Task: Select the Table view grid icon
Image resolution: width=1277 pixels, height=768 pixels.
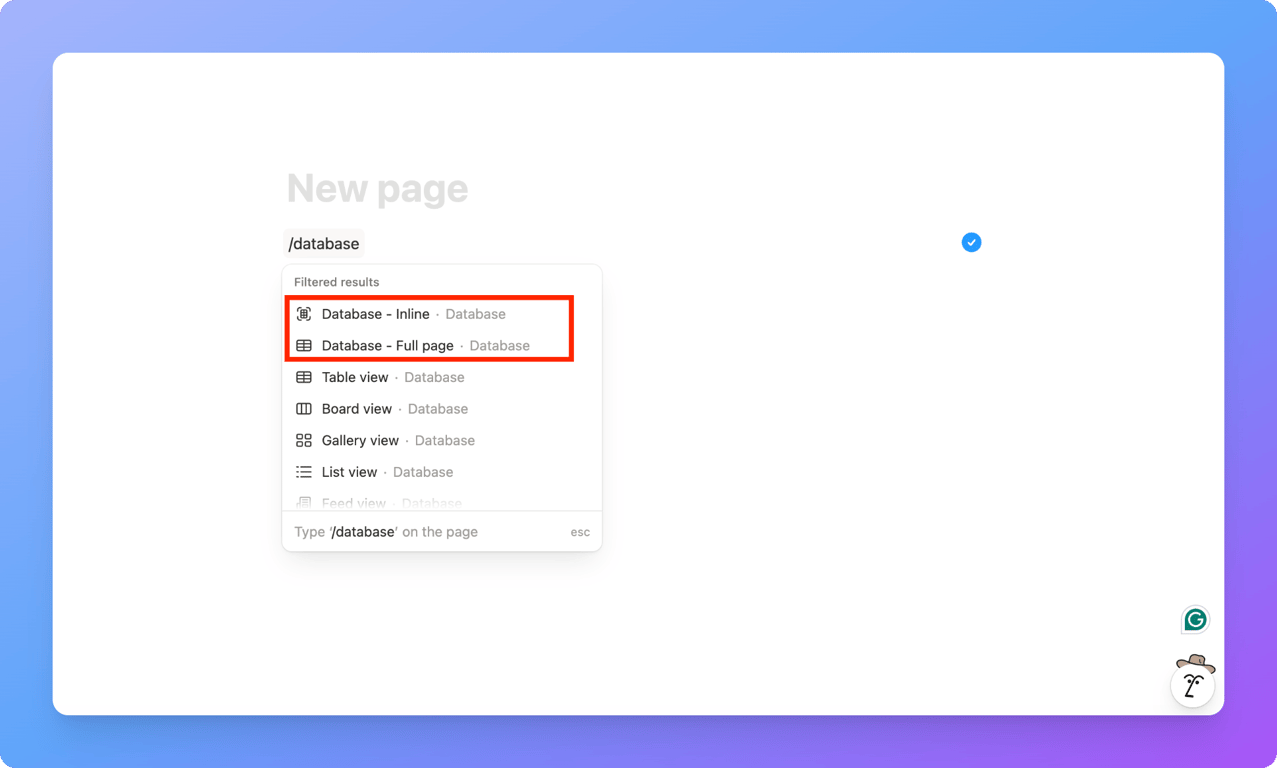Action: tap(303, 377)
